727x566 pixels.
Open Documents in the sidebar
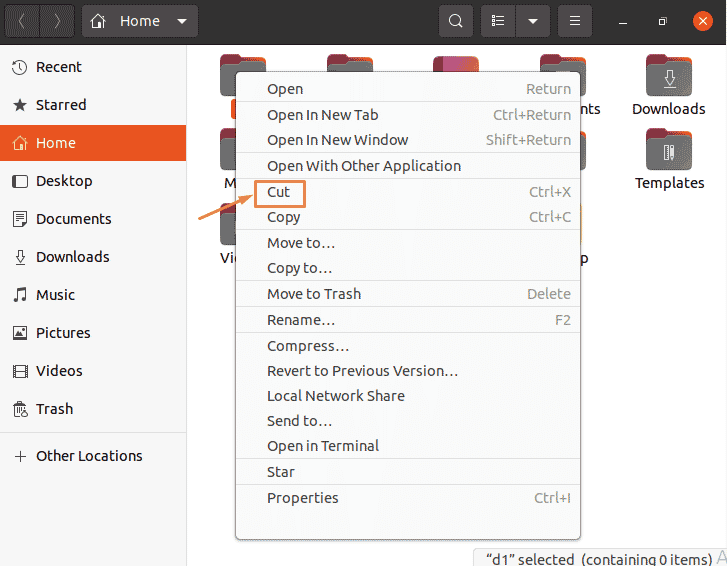coord(93,219)
